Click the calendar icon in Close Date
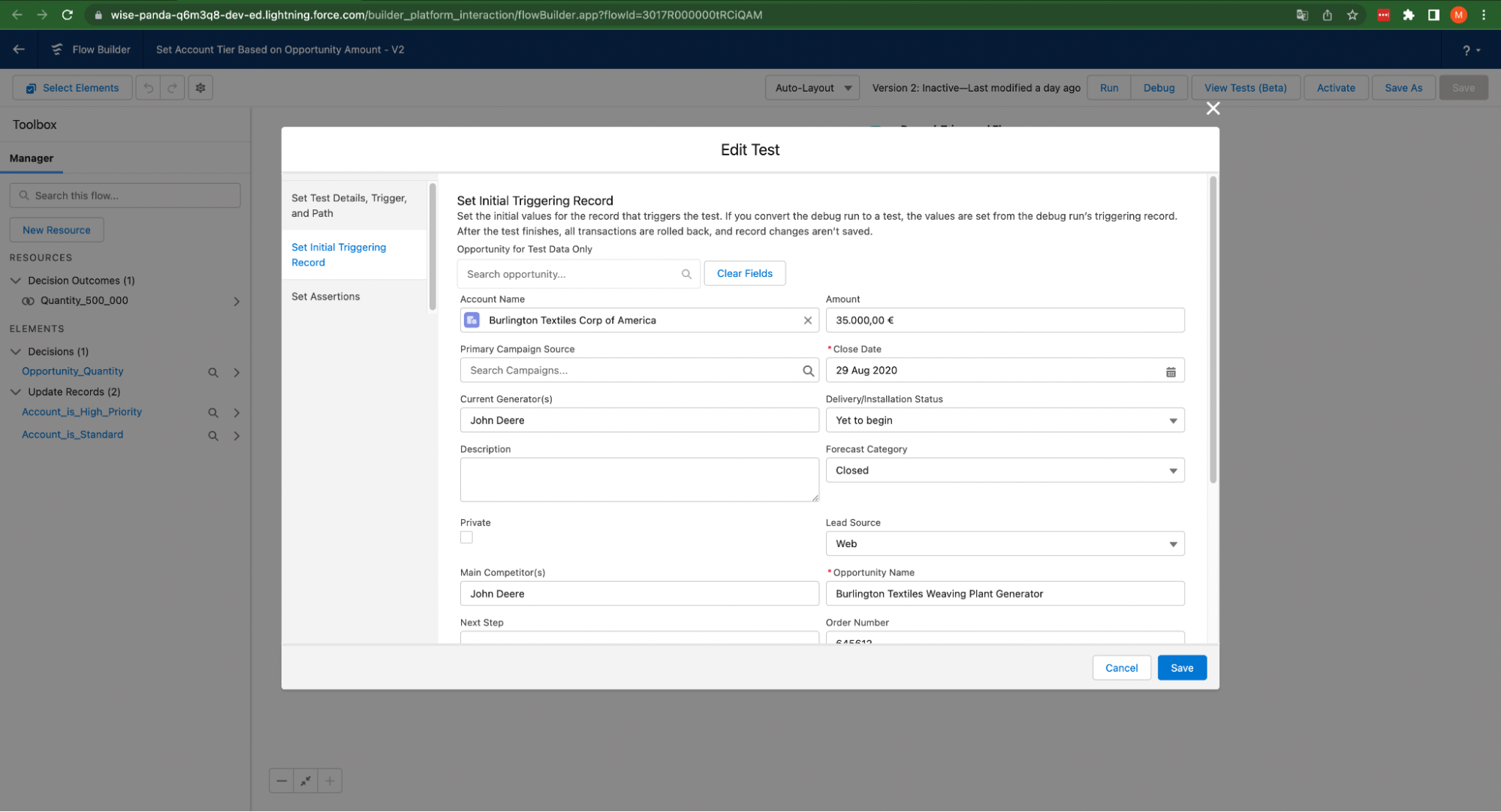 [x=1170, y=371]
